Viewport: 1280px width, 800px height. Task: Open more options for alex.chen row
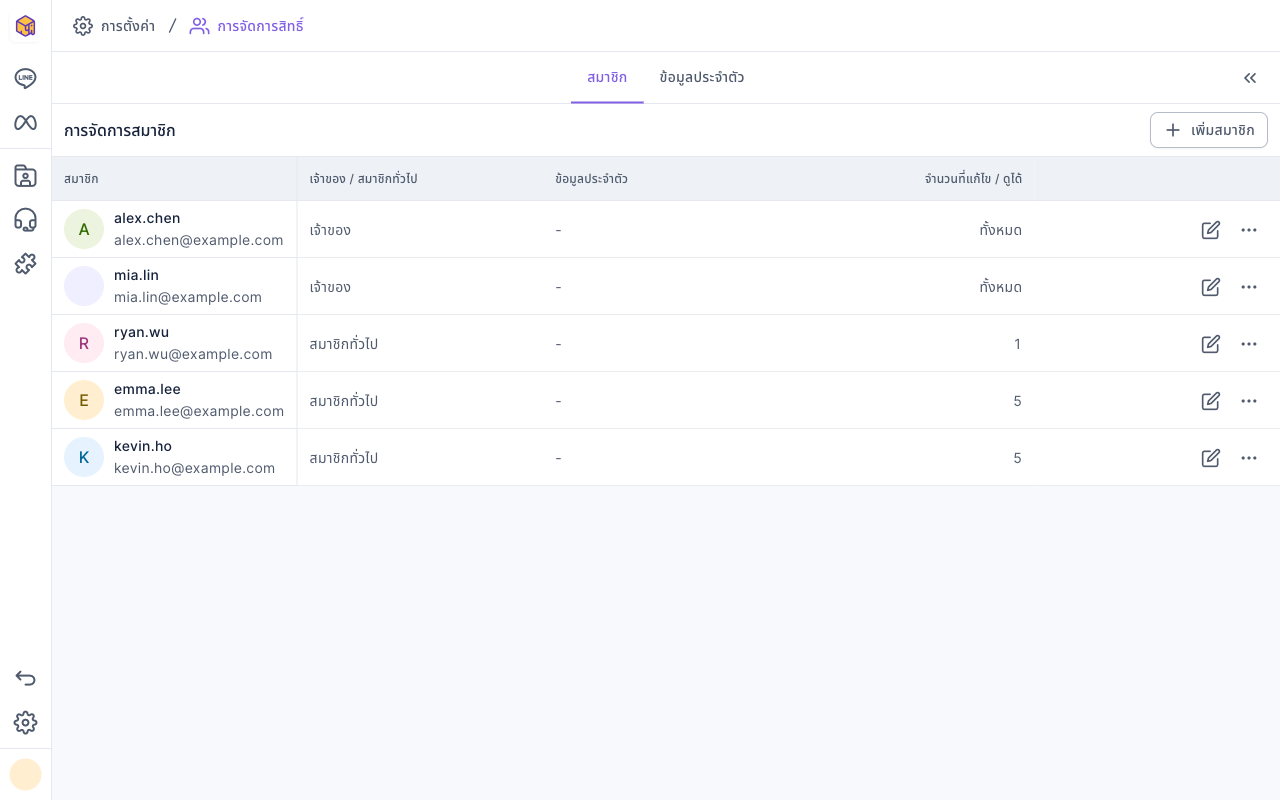[x=1249, y=230]
